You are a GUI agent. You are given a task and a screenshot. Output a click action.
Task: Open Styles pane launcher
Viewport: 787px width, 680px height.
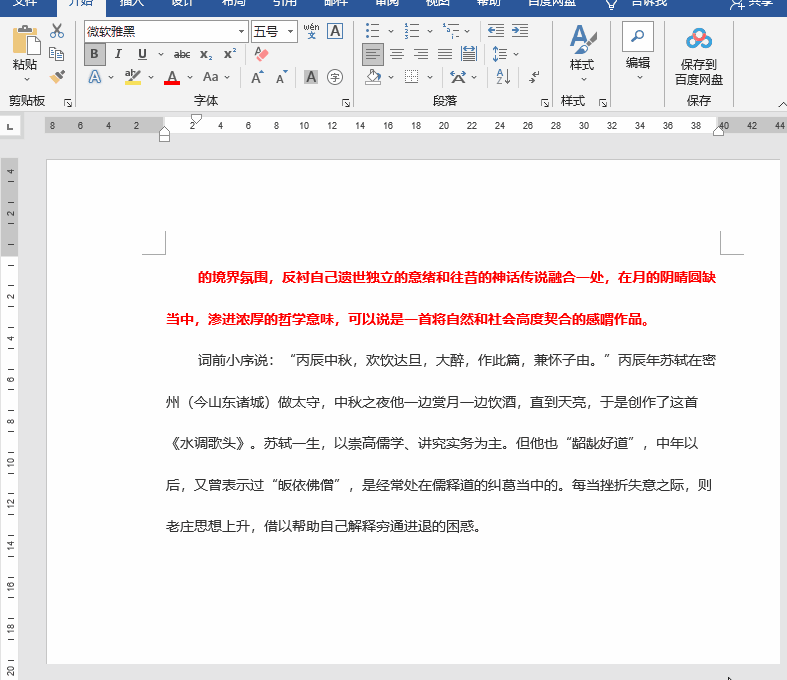point(603,103)
